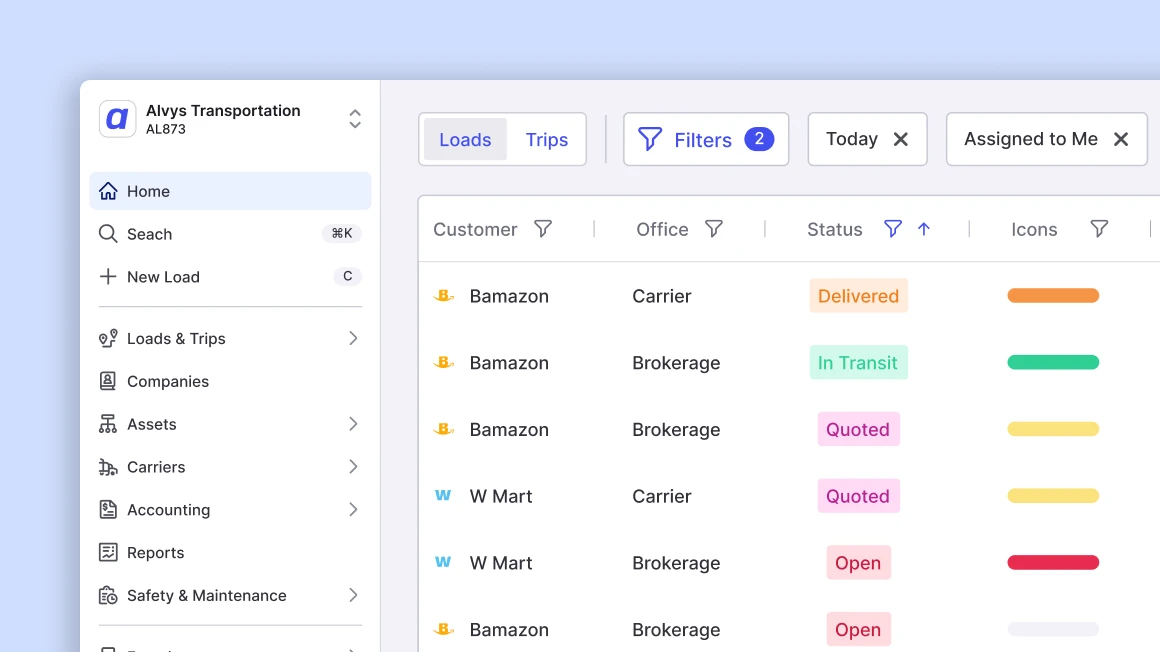Expand the Safety & Maintenance chevron

pyautogui.click(x=353, y=596)
